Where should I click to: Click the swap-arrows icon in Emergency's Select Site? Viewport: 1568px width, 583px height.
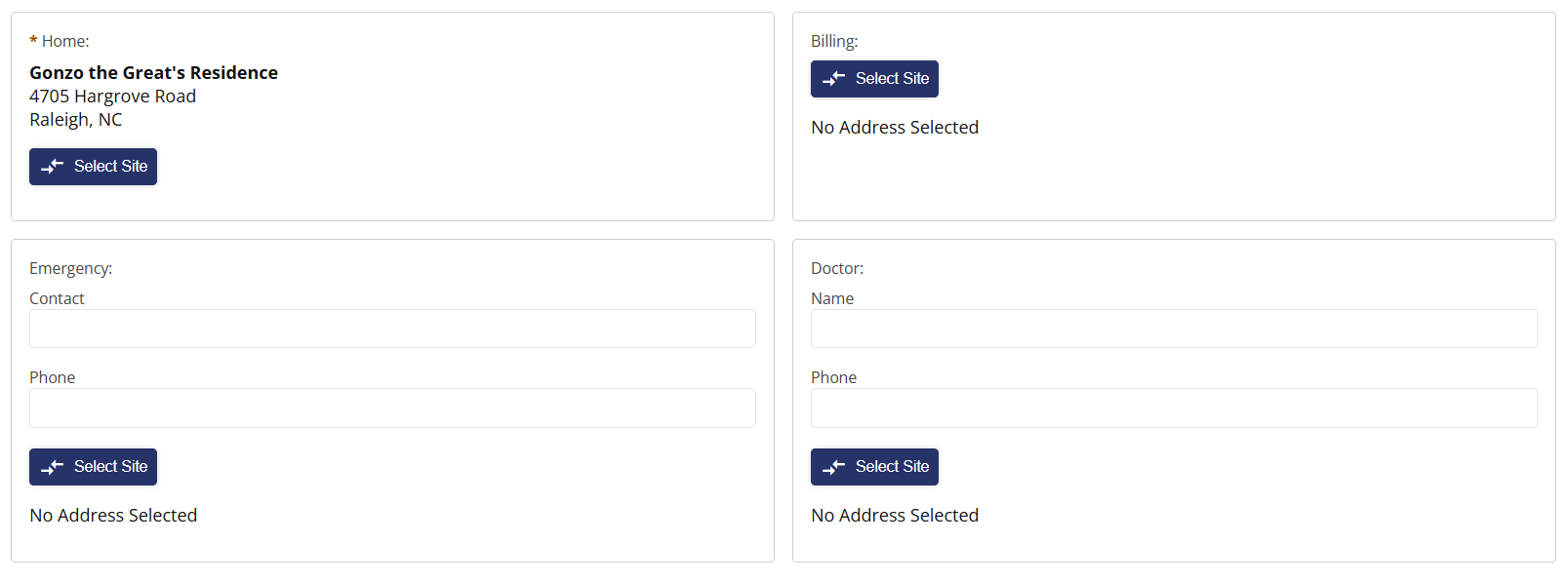click(53, 467)
